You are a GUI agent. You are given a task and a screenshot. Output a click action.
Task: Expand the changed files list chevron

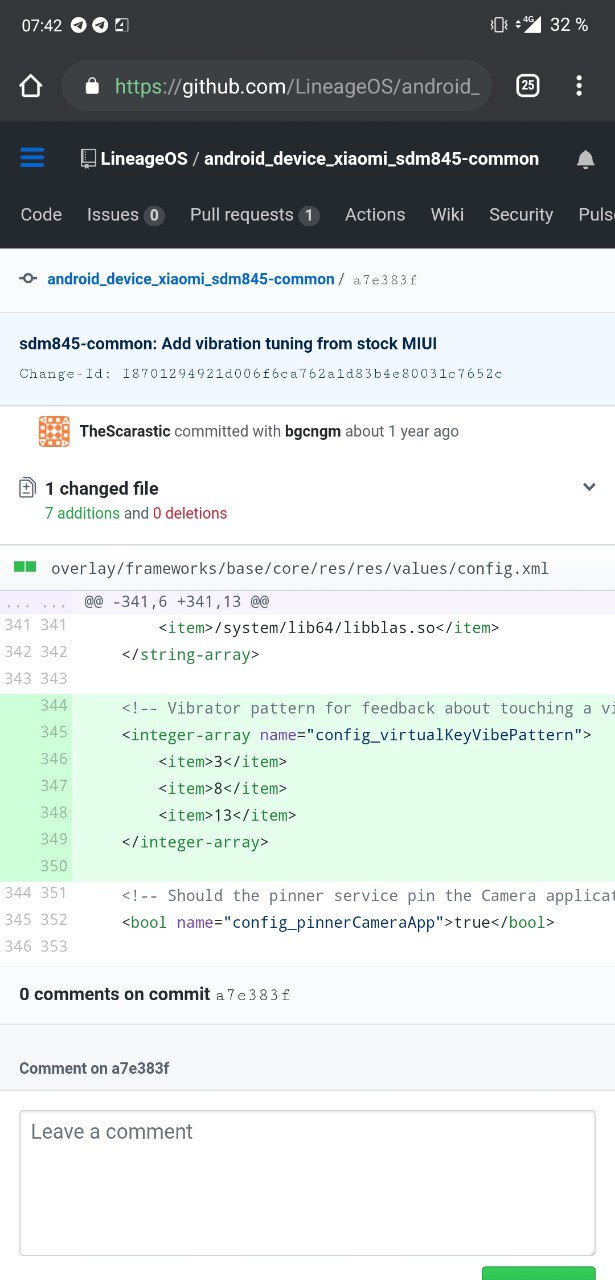click(x=589, y=487)
